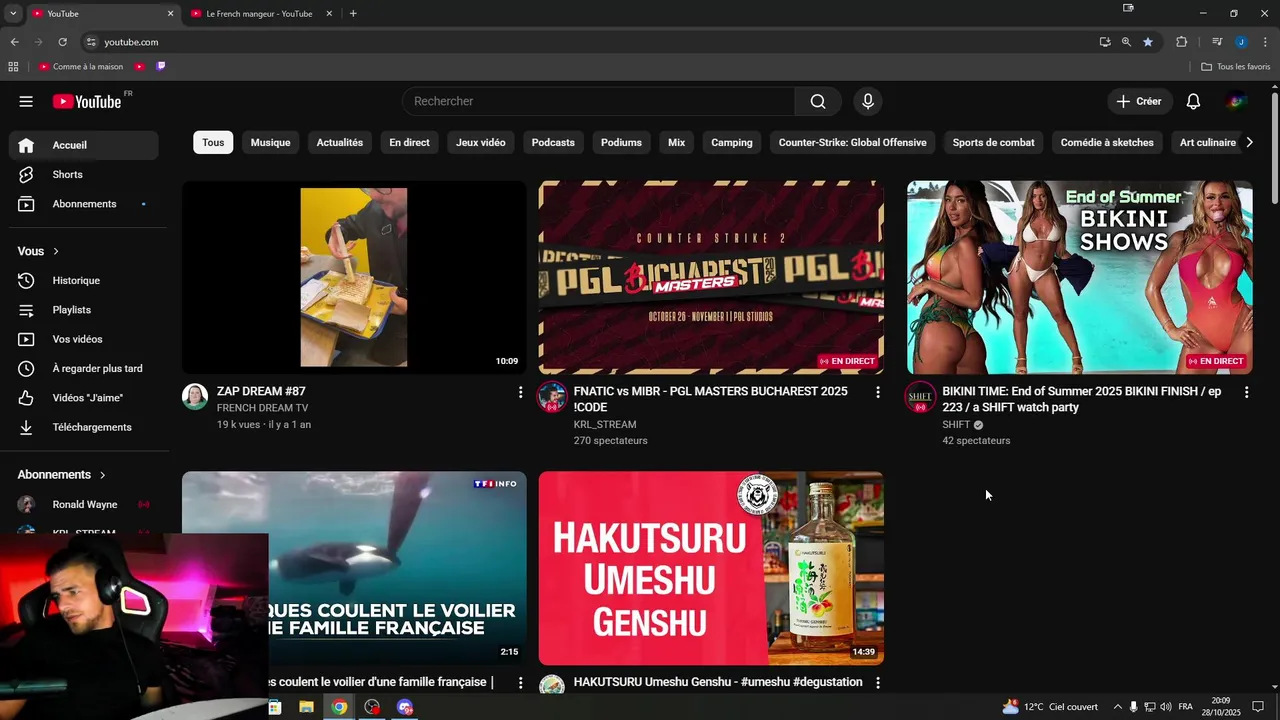Image resolution: width=1280 pixels, height=720 pixels.
Task: Open the PGL Masters Bucharest thumbnail
Action: pyautogui.click(x=711, y=277)
